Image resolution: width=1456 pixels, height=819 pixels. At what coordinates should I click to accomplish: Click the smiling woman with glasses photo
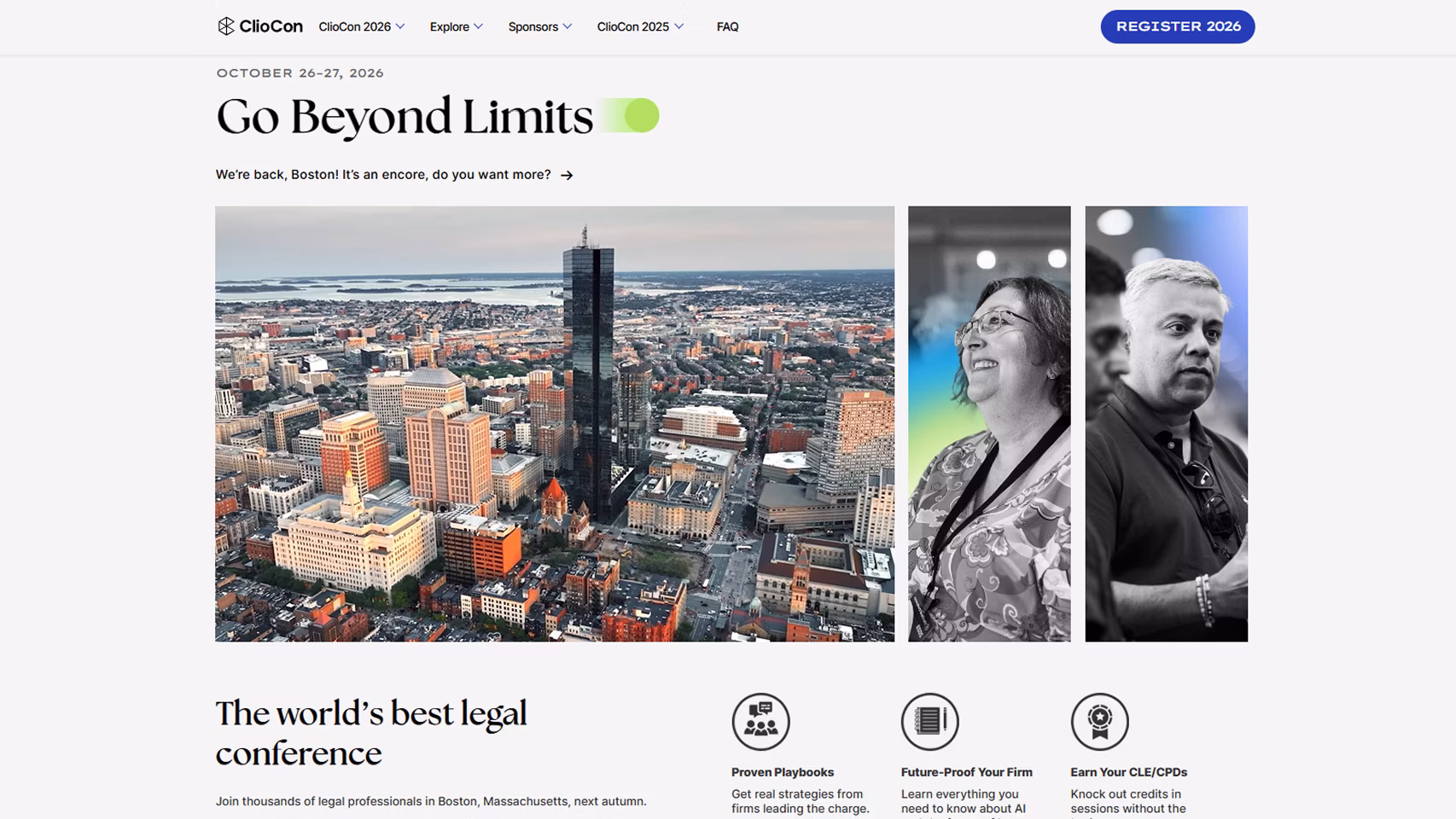pyautogui.click(x=989, y=424)
